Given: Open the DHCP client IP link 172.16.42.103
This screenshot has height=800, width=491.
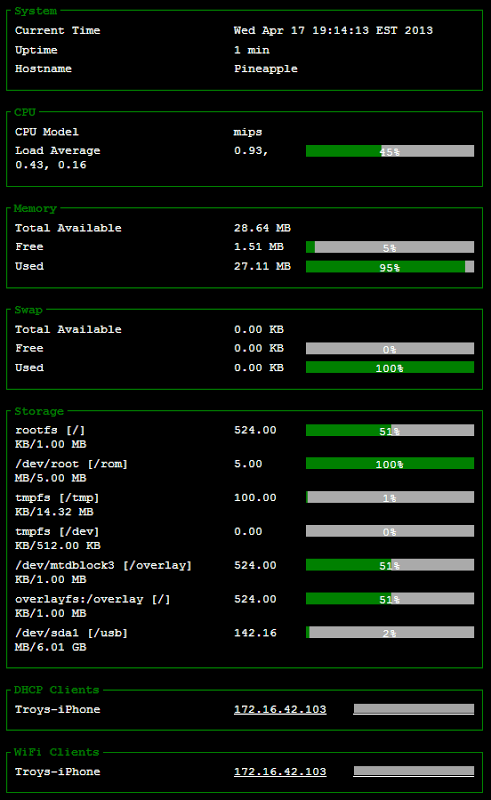Looking at the screenshot, I should point(280,710).
